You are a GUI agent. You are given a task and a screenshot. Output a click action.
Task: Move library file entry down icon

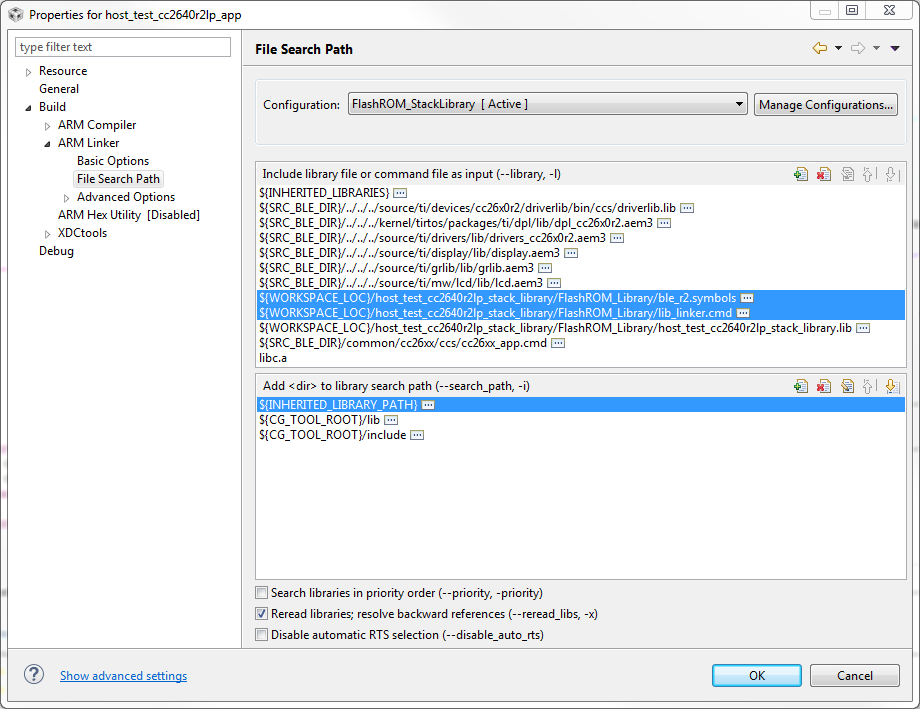(891, 174)
